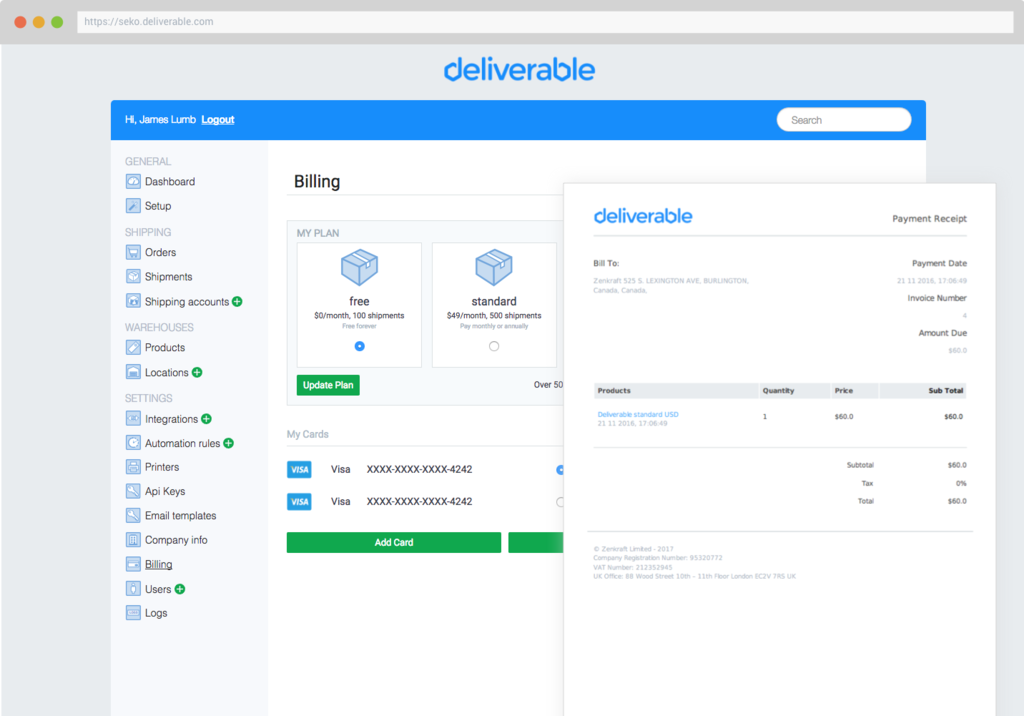Click the free plan card
Screen dimensions: 1024x716
(x=359, y=305)
